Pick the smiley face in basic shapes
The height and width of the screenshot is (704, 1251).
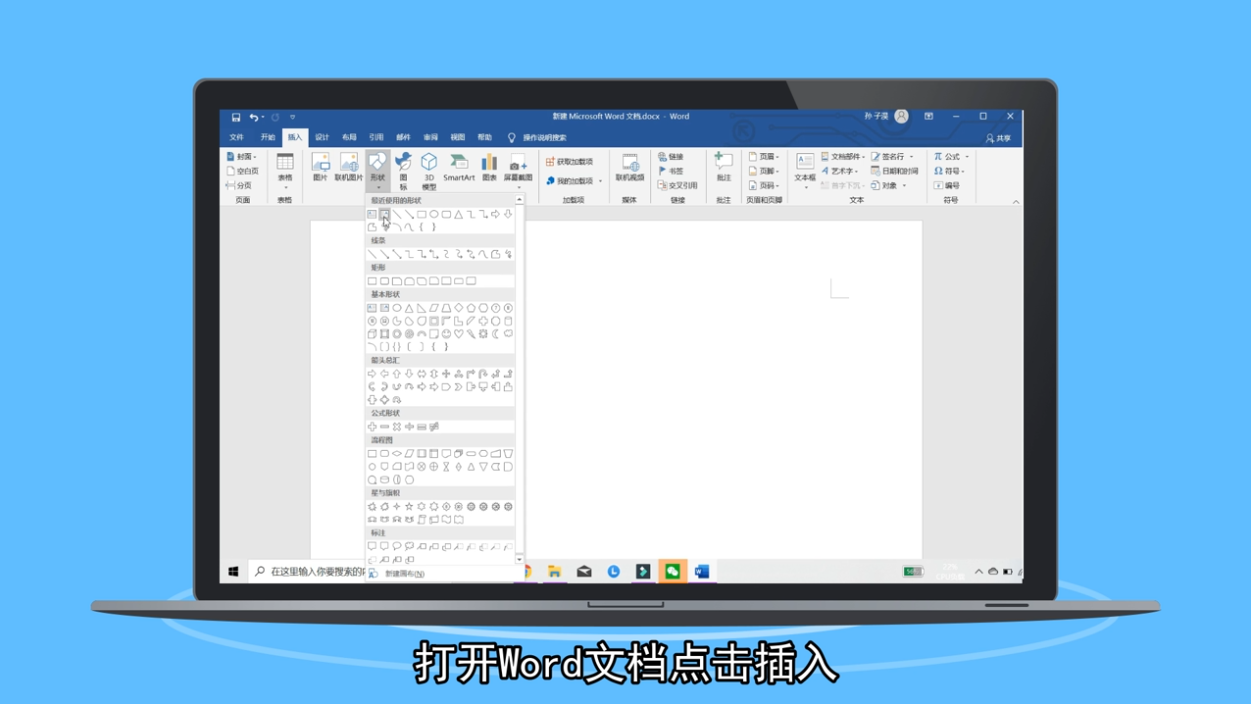coord(446,333)
